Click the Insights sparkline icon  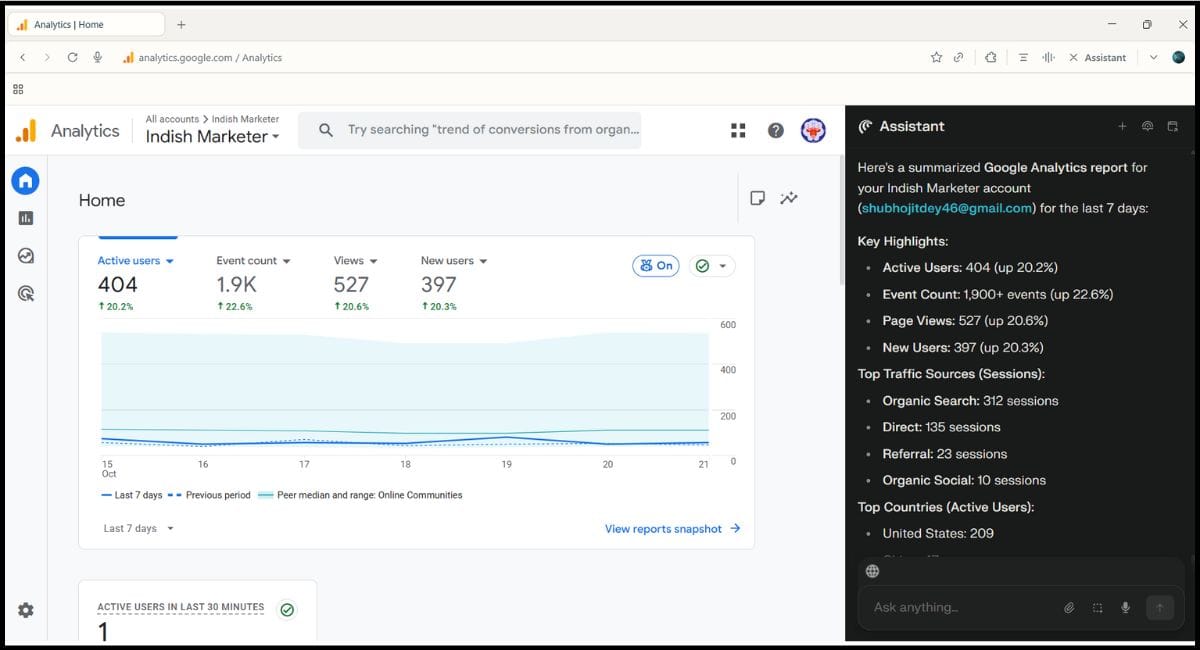[789, 198]
